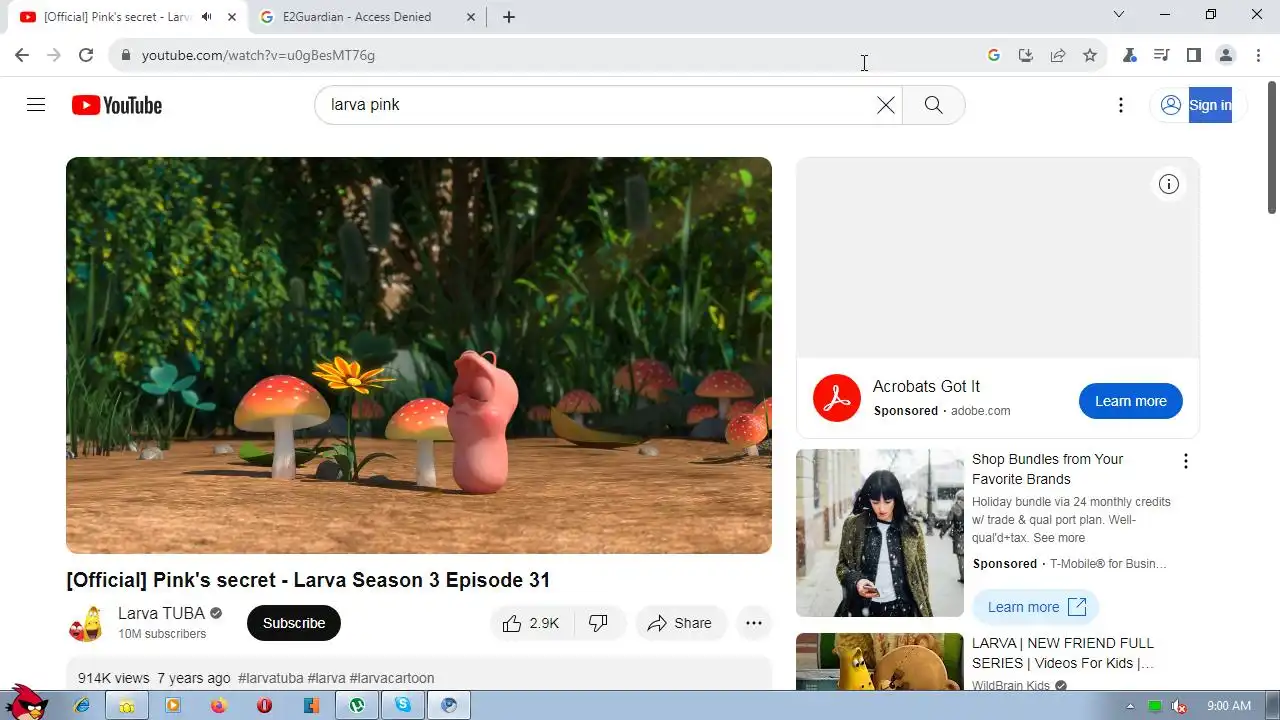Screen dimensions: 1280x720
Task: Click the #larvacartoon hashtag
Action: click(x=392, y=678)
